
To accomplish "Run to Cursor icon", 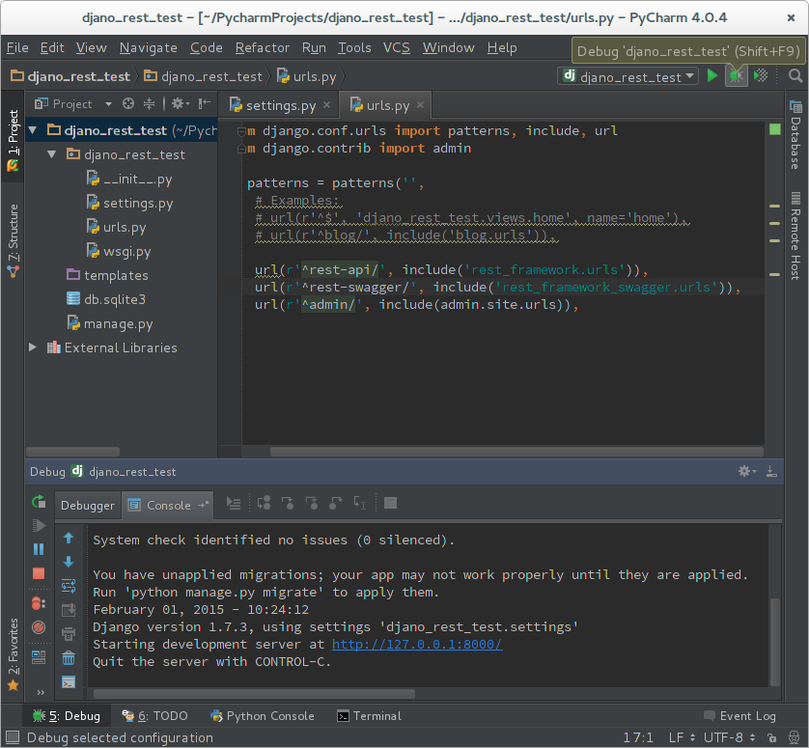I will coord(360,503).
